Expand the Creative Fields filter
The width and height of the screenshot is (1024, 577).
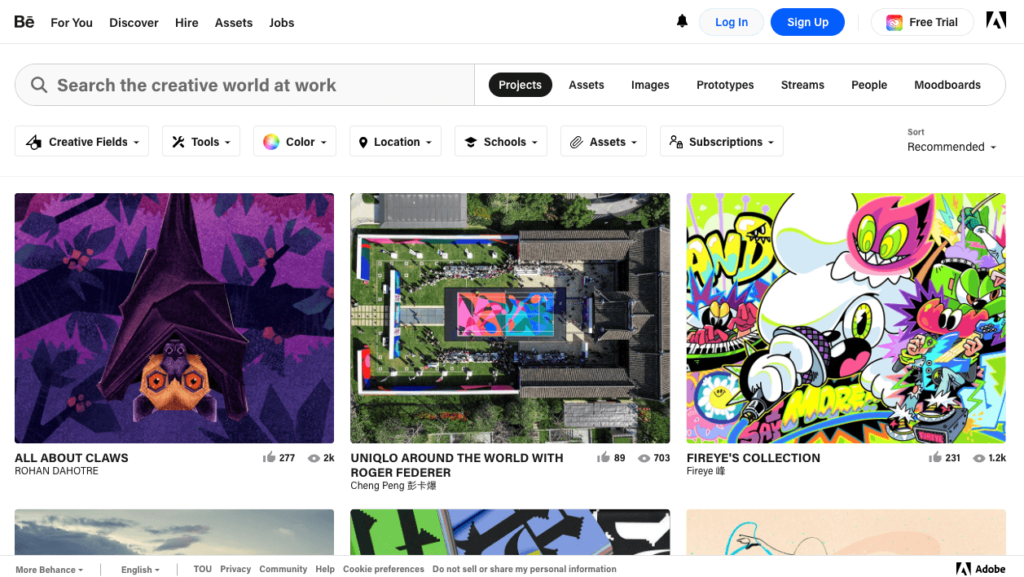click(81, 141)
